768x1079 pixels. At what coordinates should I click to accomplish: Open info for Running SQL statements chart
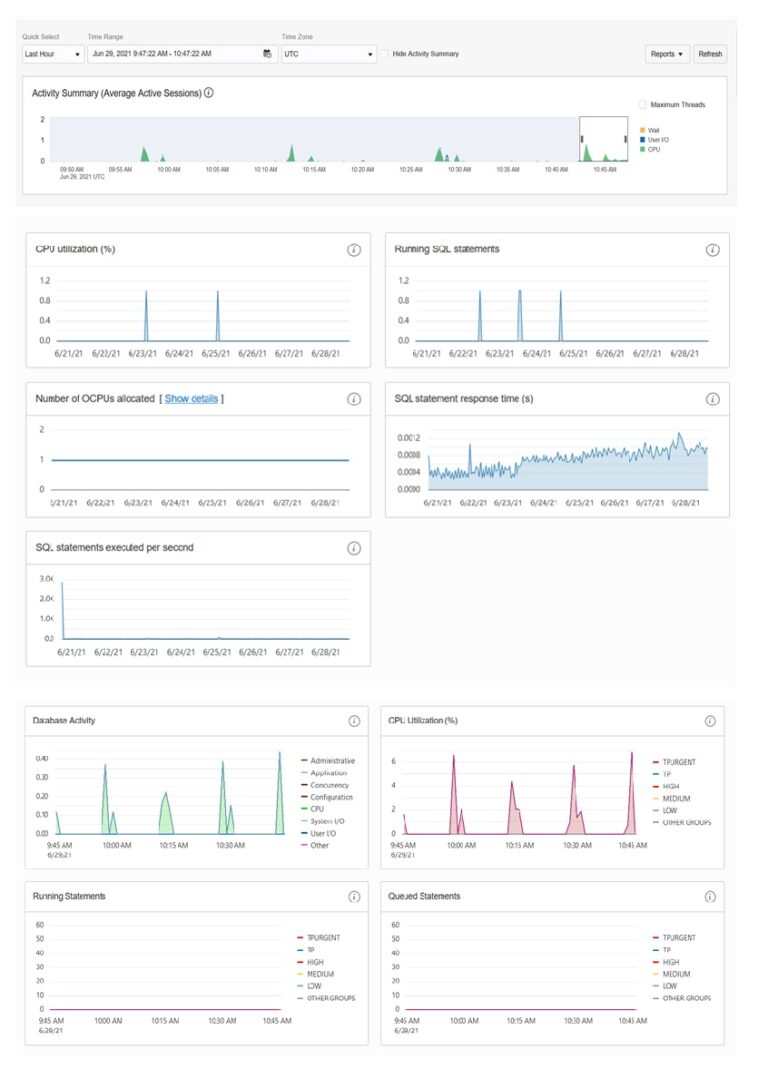pyautogui.click(x=712, y=250)
